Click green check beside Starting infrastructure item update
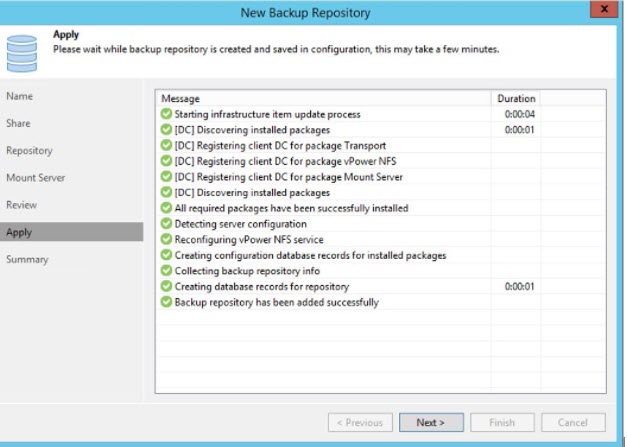Viewport: 627px width, 447px height. click(166, 114)
